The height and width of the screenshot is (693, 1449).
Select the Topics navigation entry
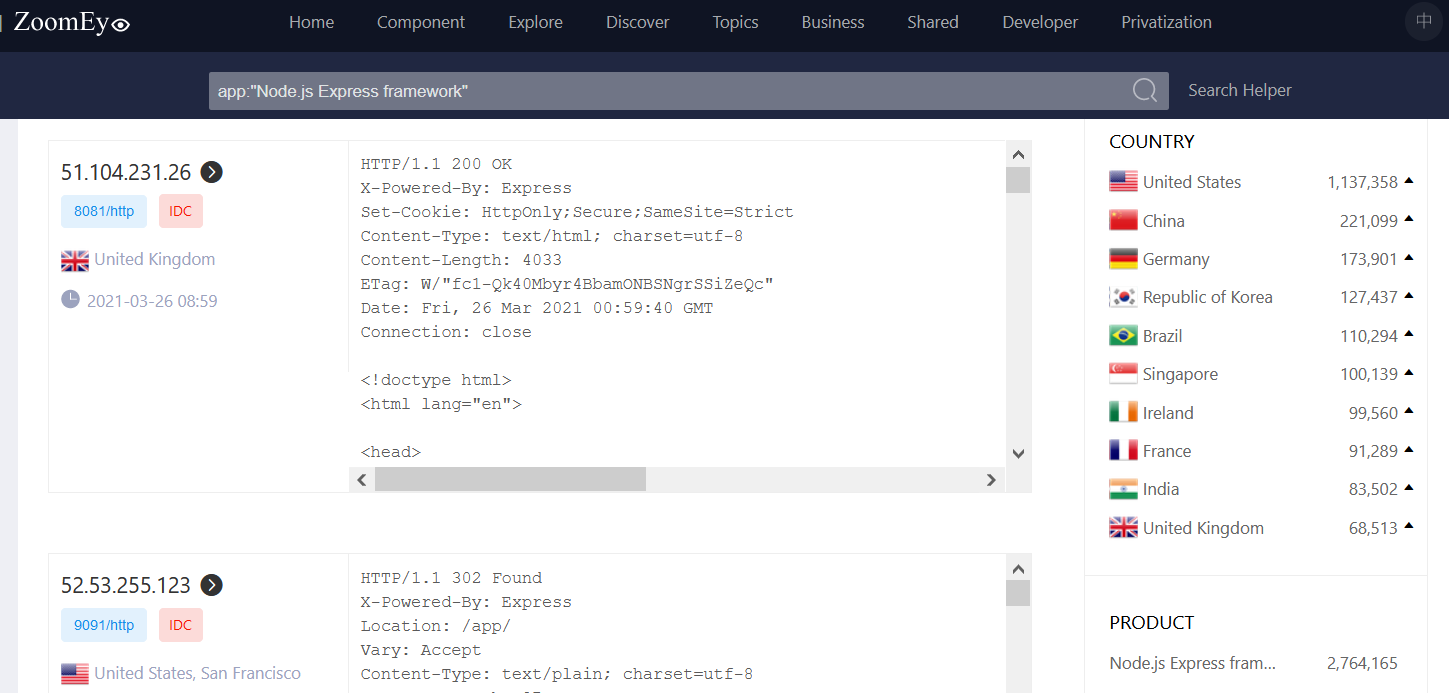coord(735,21)
